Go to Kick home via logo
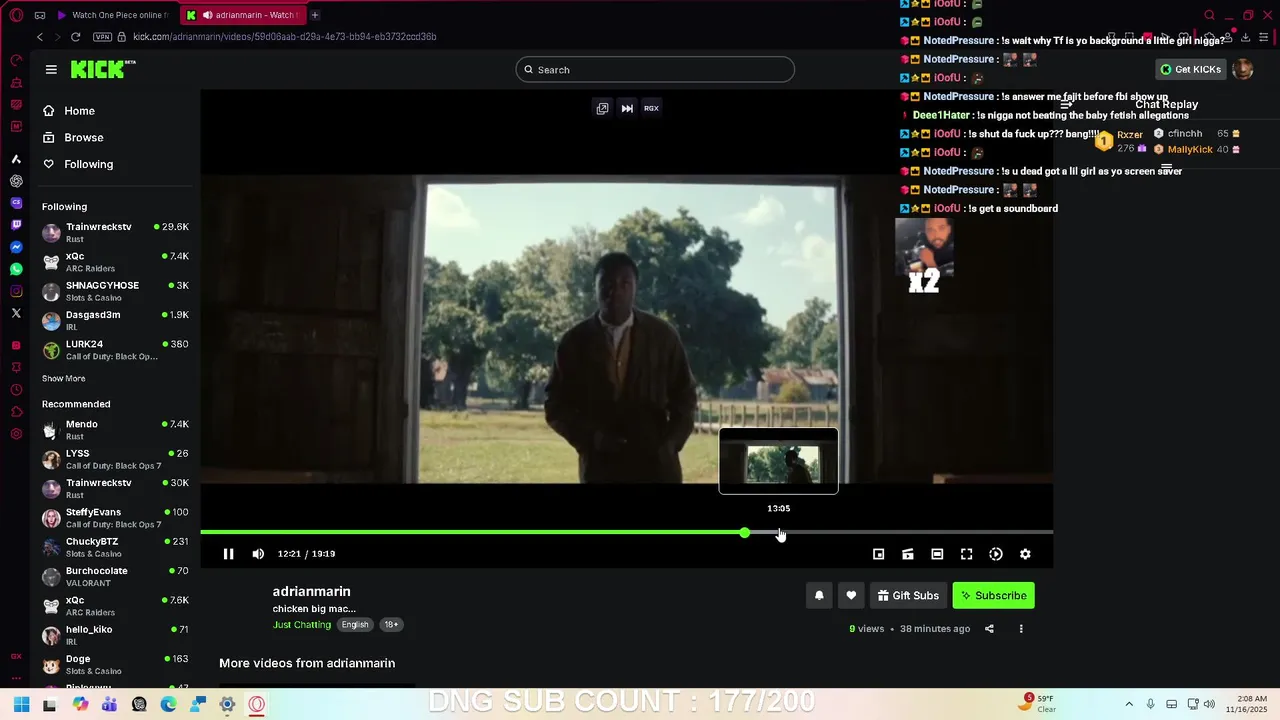 [x=102, y=69]
